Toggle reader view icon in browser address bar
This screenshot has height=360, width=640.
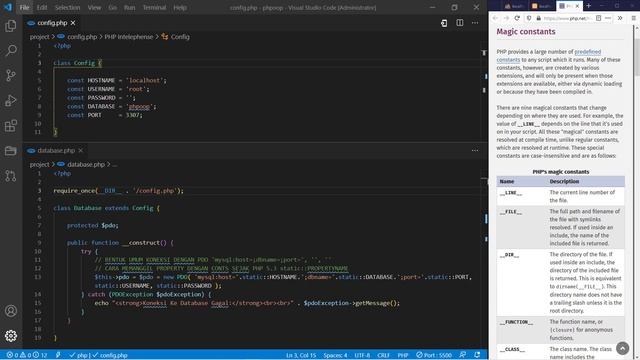pos(598,18)
